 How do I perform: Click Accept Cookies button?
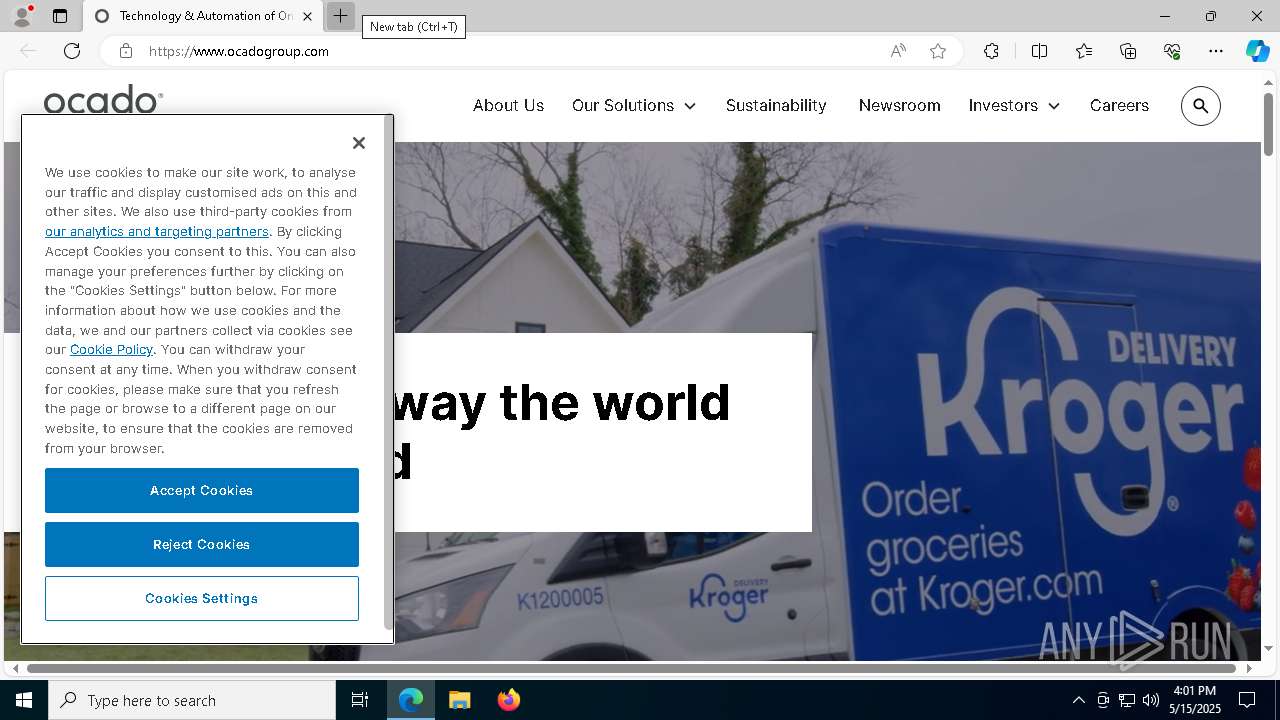[x=202, y=490]
